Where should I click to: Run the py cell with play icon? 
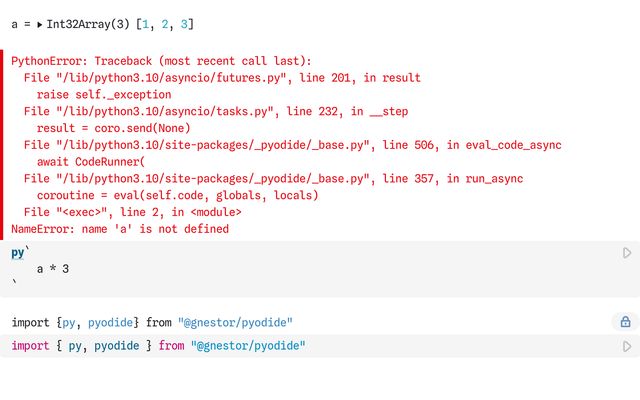coord(627,253)
